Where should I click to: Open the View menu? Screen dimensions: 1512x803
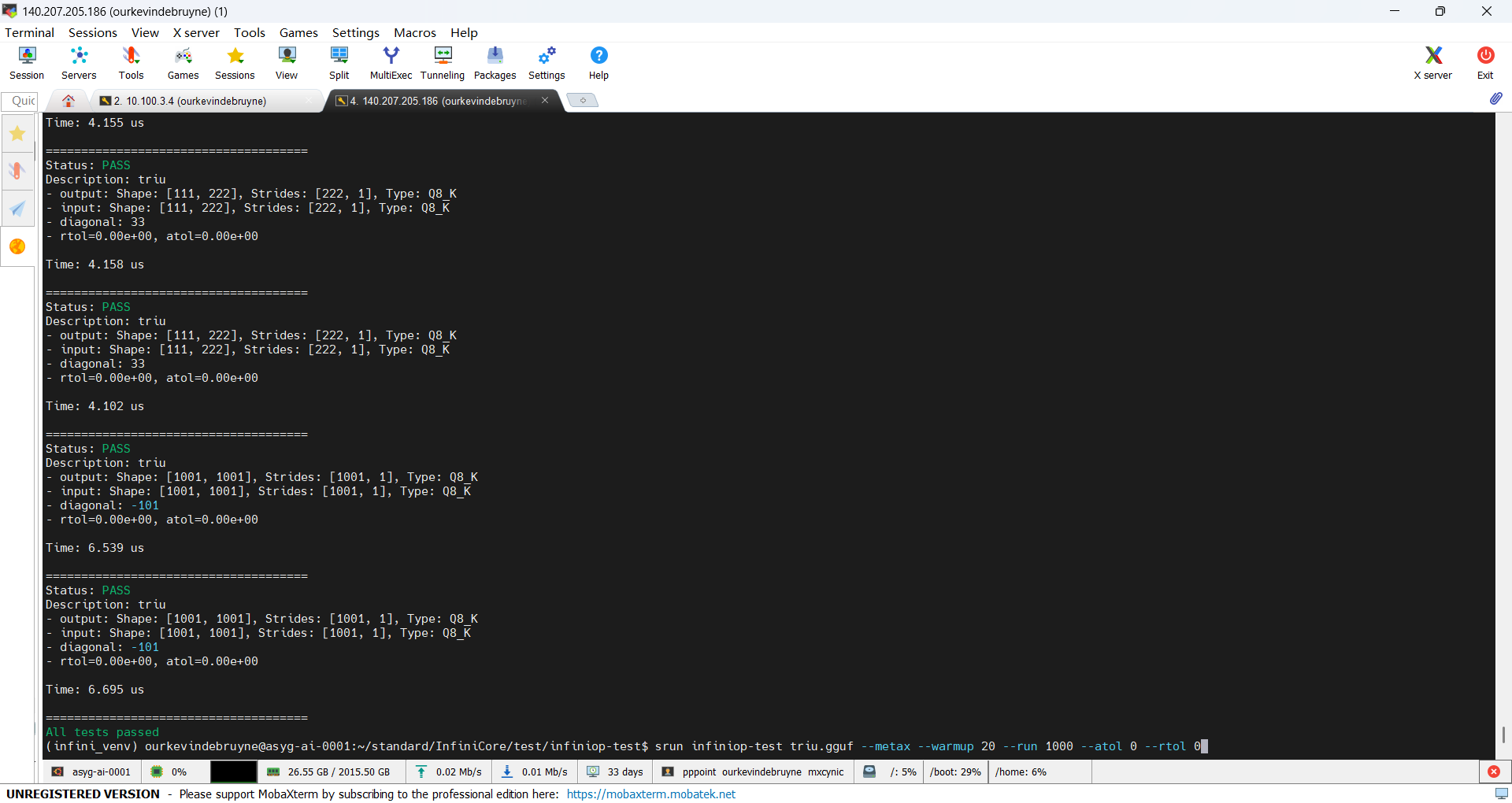coord(145,32)
